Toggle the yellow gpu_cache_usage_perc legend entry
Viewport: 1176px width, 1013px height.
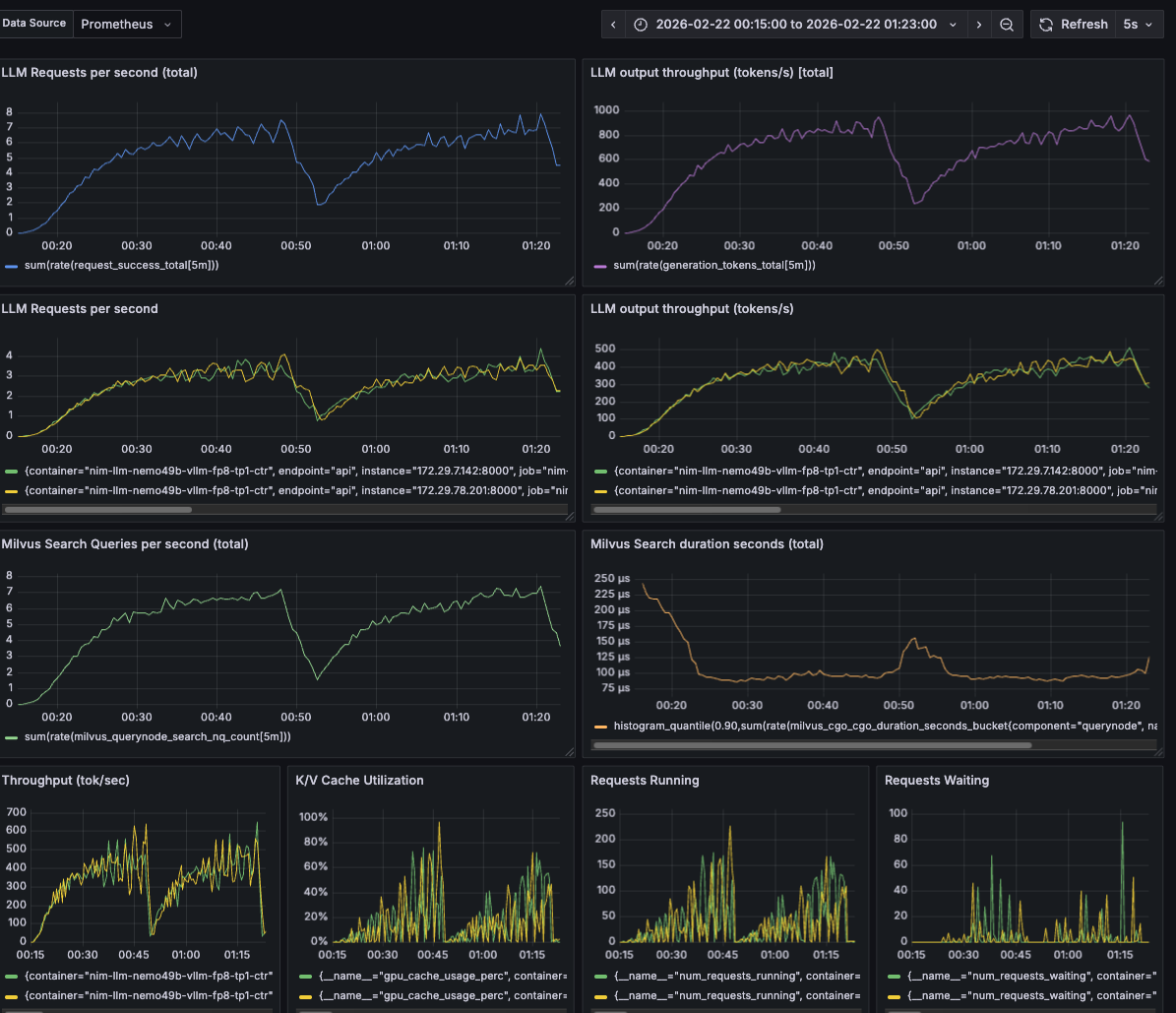443,995
